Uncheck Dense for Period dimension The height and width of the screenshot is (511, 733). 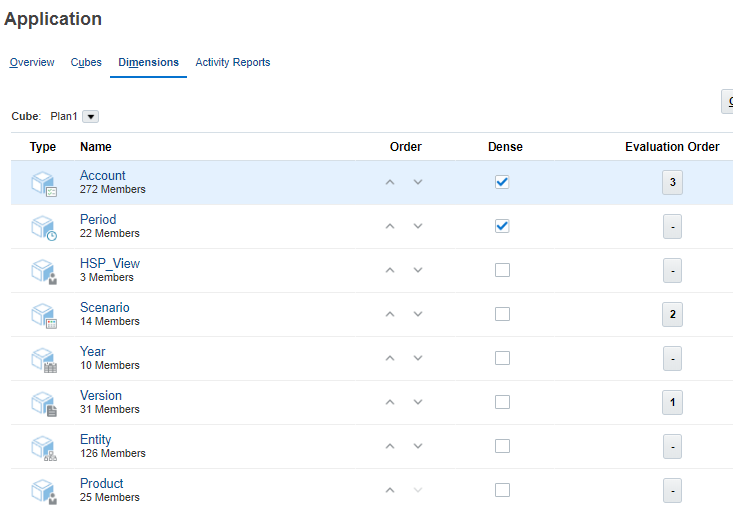502,226
